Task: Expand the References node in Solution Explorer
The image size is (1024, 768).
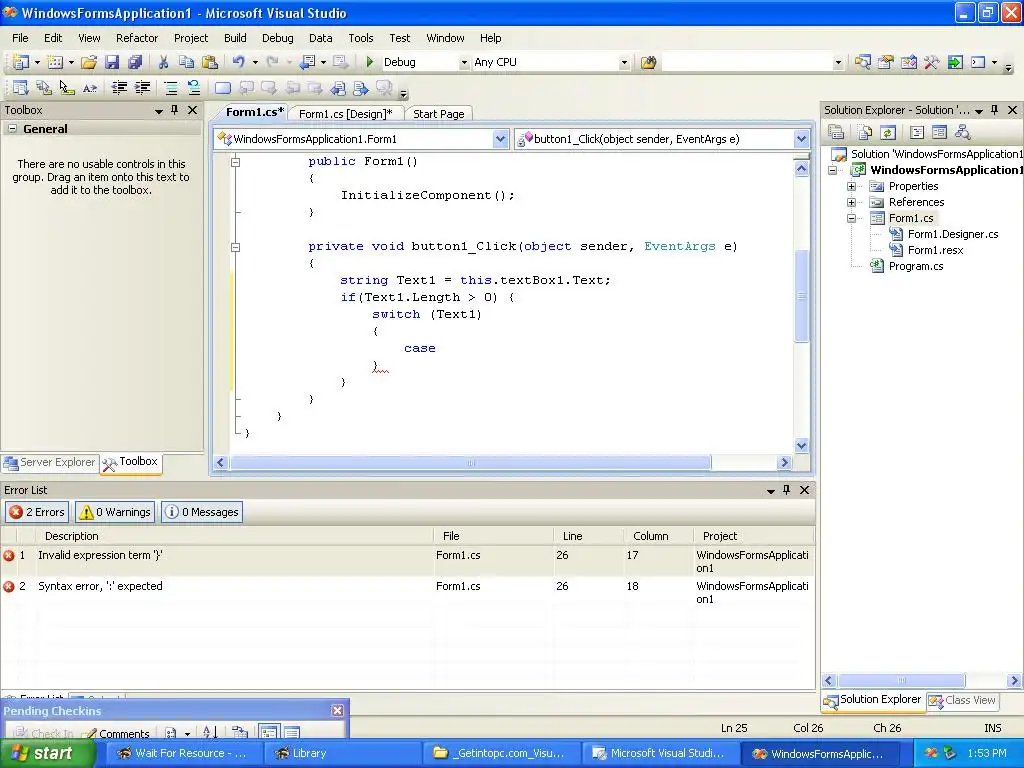Action: (851, 202)
